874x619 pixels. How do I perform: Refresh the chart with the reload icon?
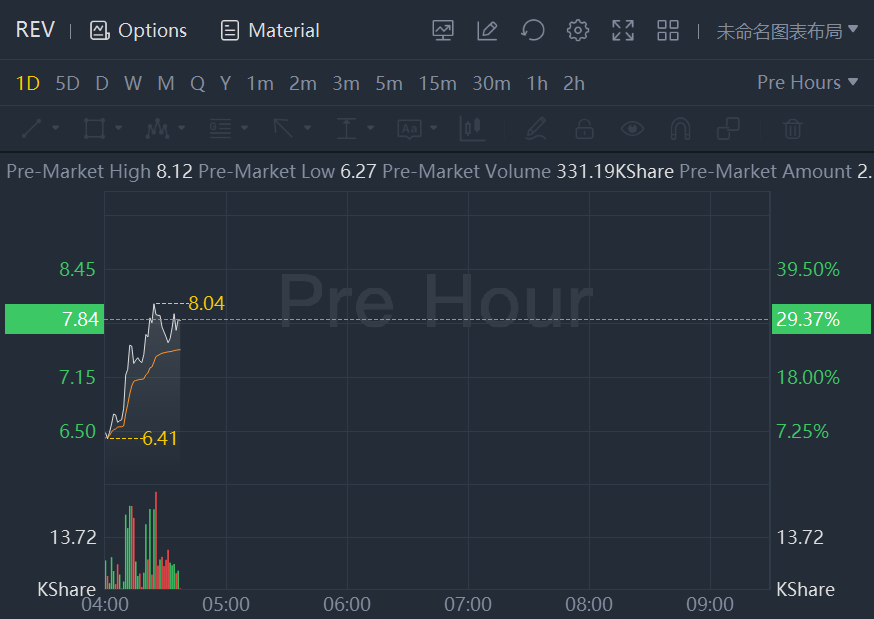click(533, 31)
